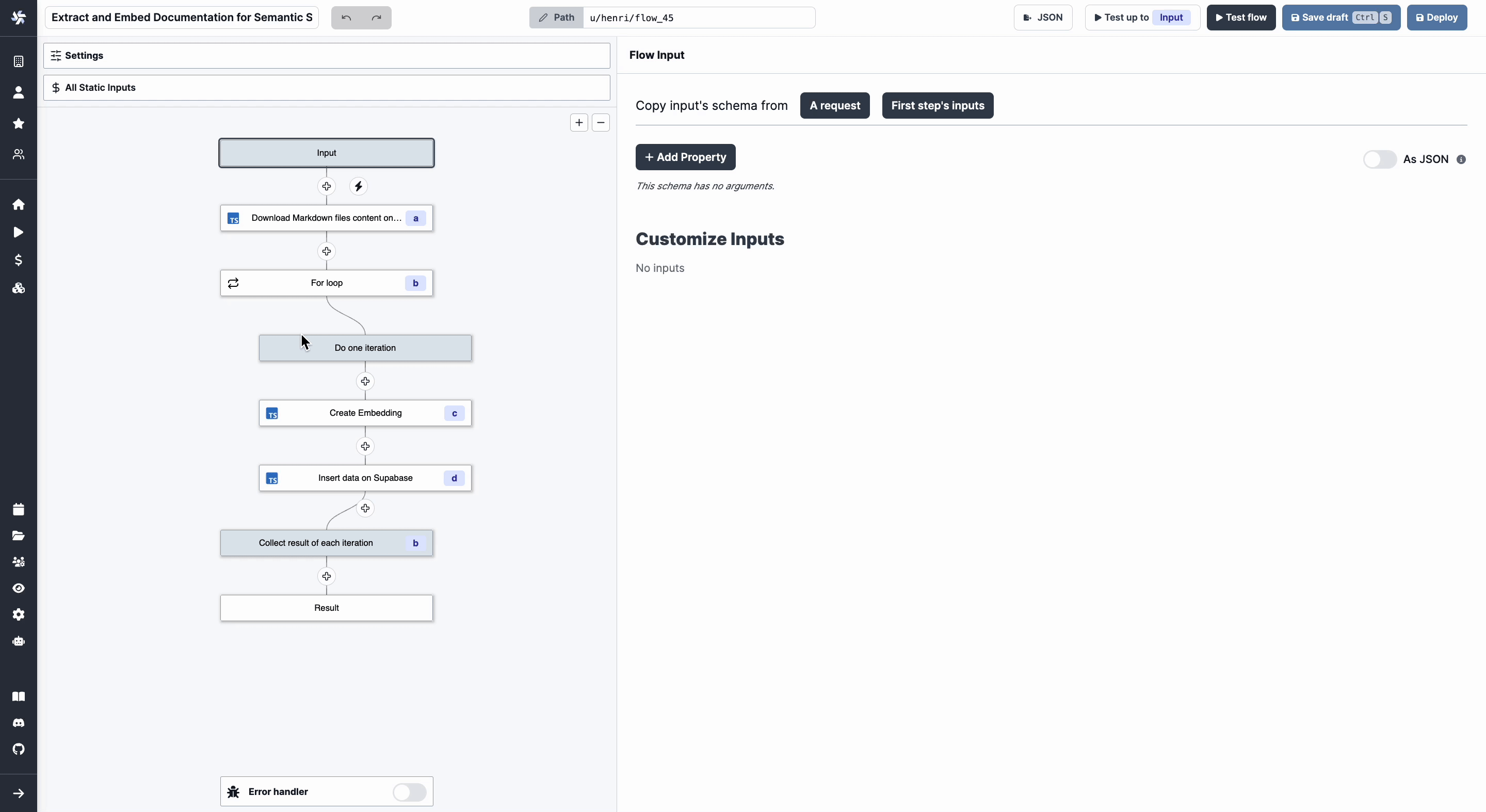Image resolution: width=1486 pixels, height=812 pixels.
Task: Expand All Static Inputs section
Action: pyautogui.click(x=327, y=87)
